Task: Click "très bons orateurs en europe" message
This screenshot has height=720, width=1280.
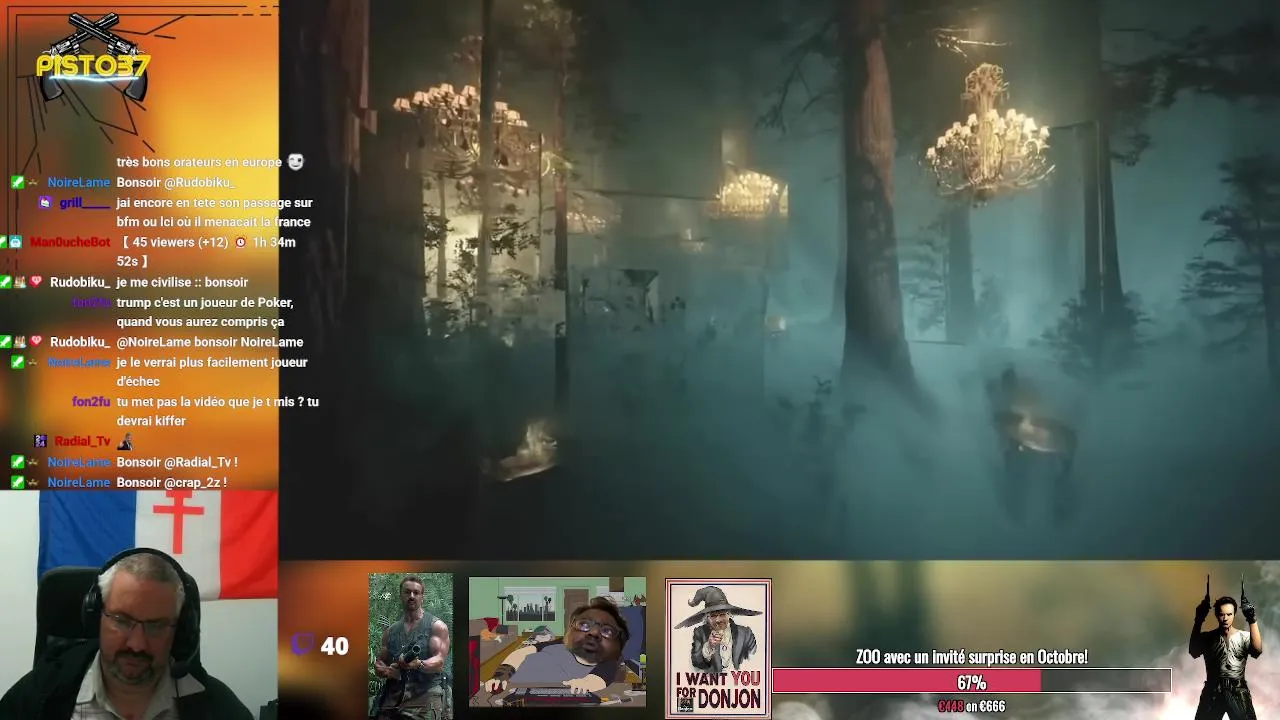Action: (199, 162)
